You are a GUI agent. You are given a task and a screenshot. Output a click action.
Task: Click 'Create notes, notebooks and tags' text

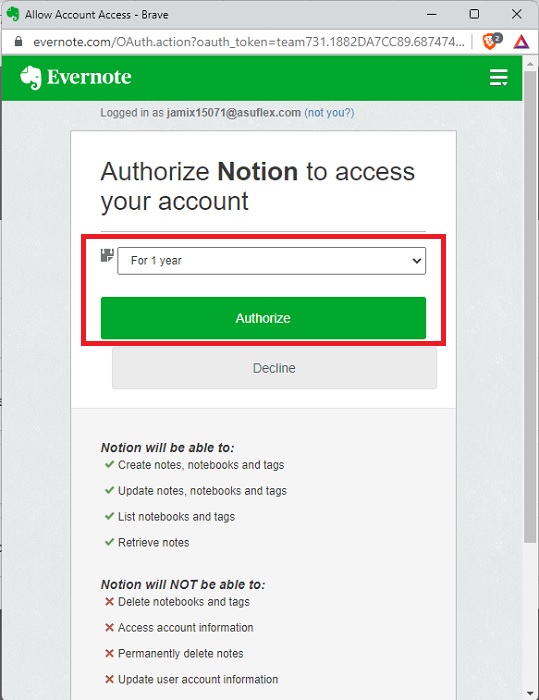click(201, 465)
